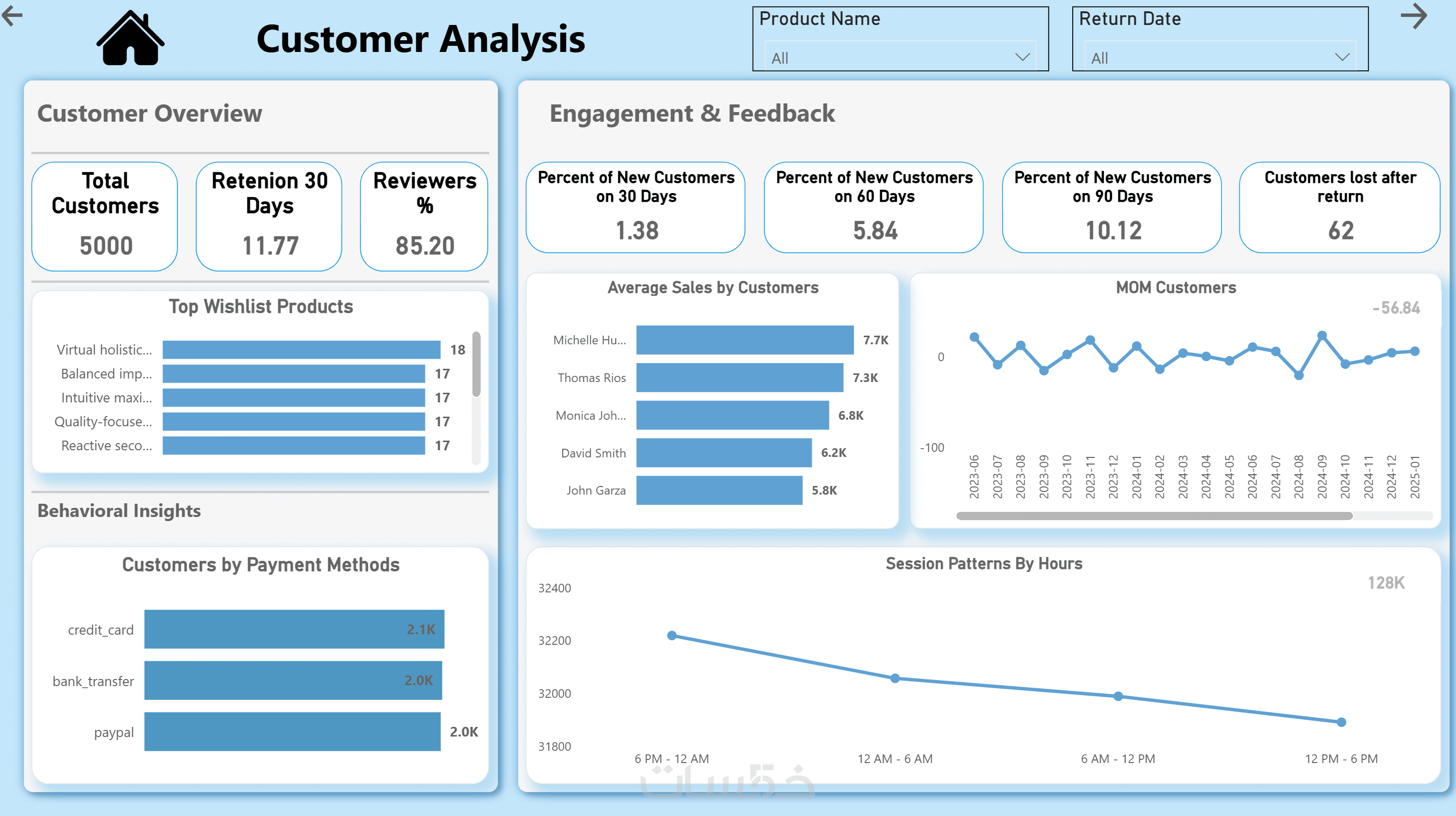Click the Product Name dropdown chevron
Viewport: 1456px width, 816px height.
tap(1022, 57)
